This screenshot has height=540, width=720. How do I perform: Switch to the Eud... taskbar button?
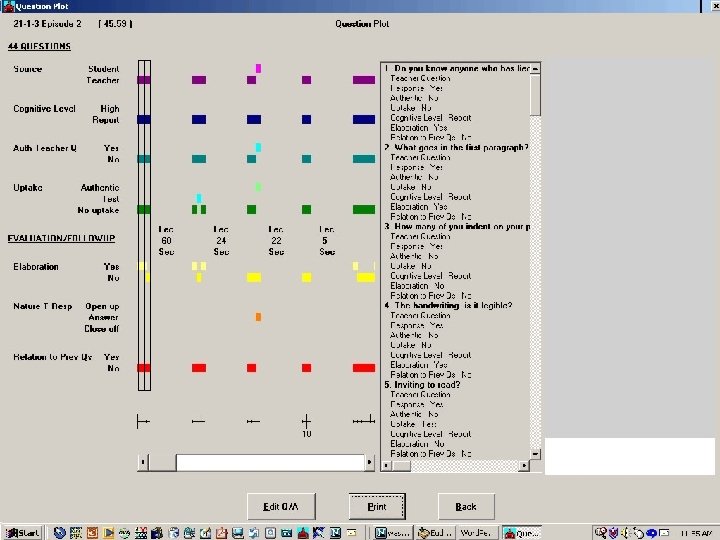[x=435, y=533]
